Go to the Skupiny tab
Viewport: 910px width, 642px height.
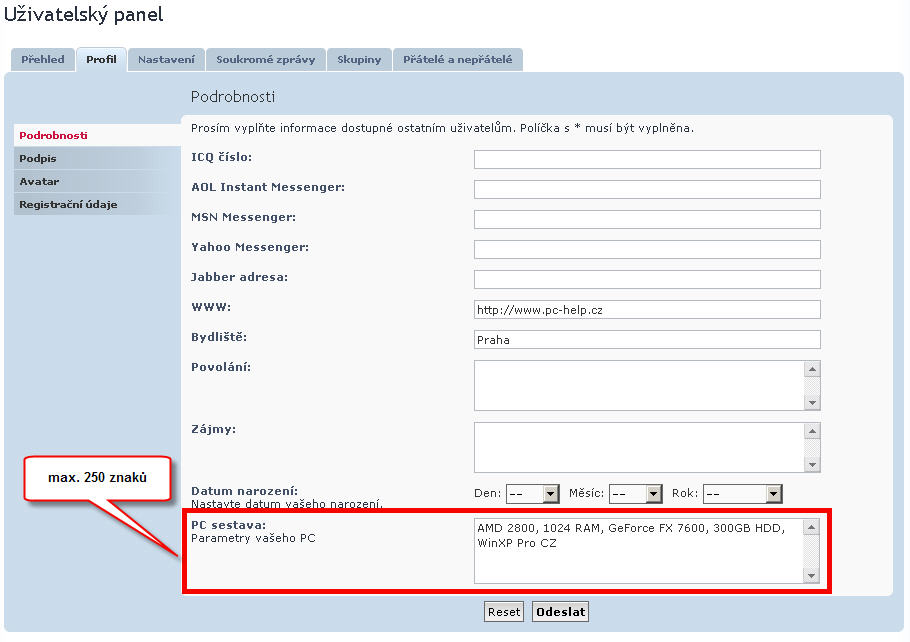point(359,60)
